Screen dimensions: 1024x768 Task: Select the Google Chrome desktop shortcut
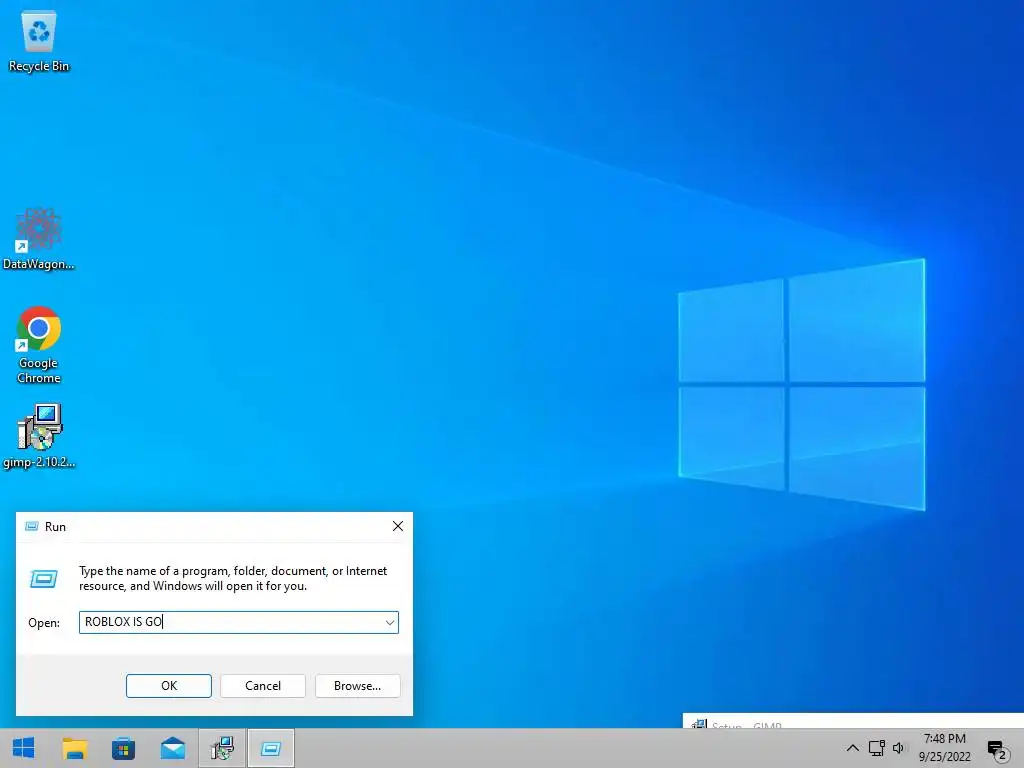pyautogui.click(x=39, y=345)
